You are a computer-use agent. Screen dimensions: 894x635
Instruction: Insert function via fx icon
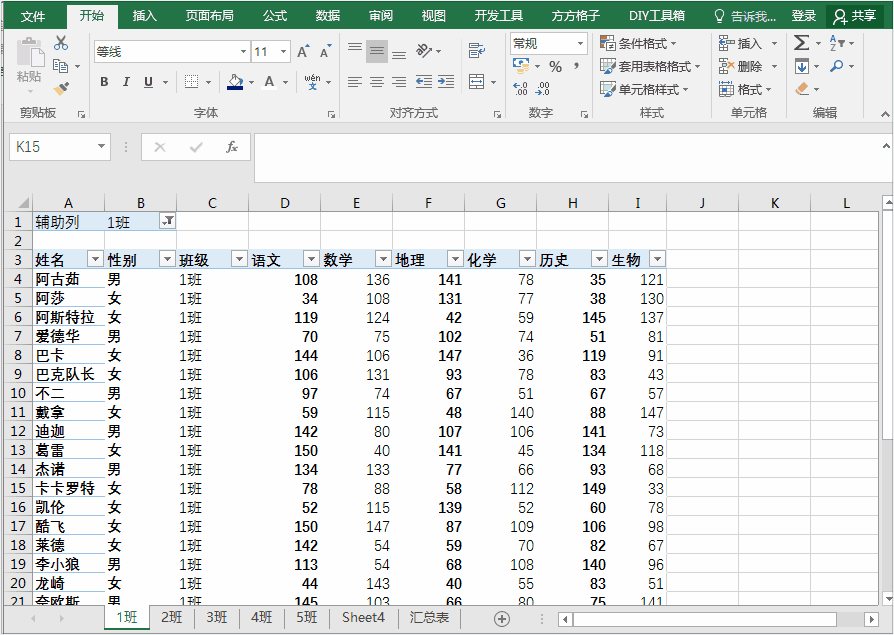pyautogui.click(x=231, y=147)
